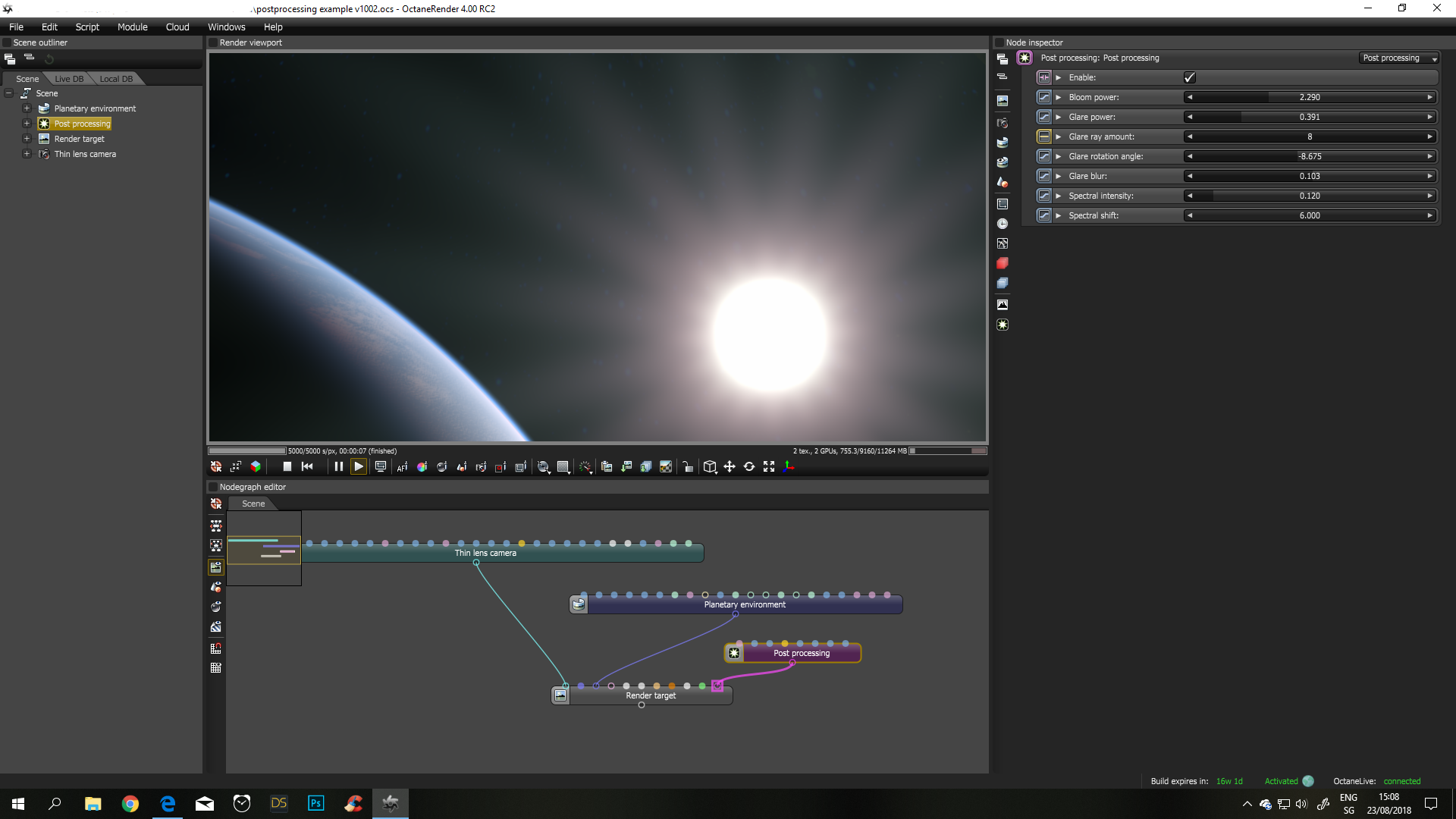Select Thin lens camera in scene outliner
This screenshot has width=1456, height=819.
click(85, 154)
